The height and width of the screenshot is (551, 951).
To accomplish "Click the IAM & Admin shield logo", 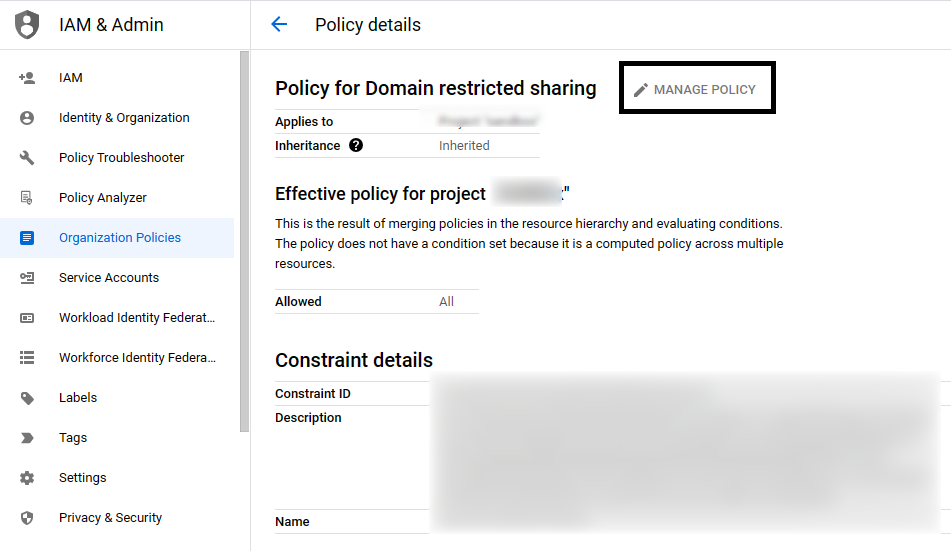I will coord(27,25).
